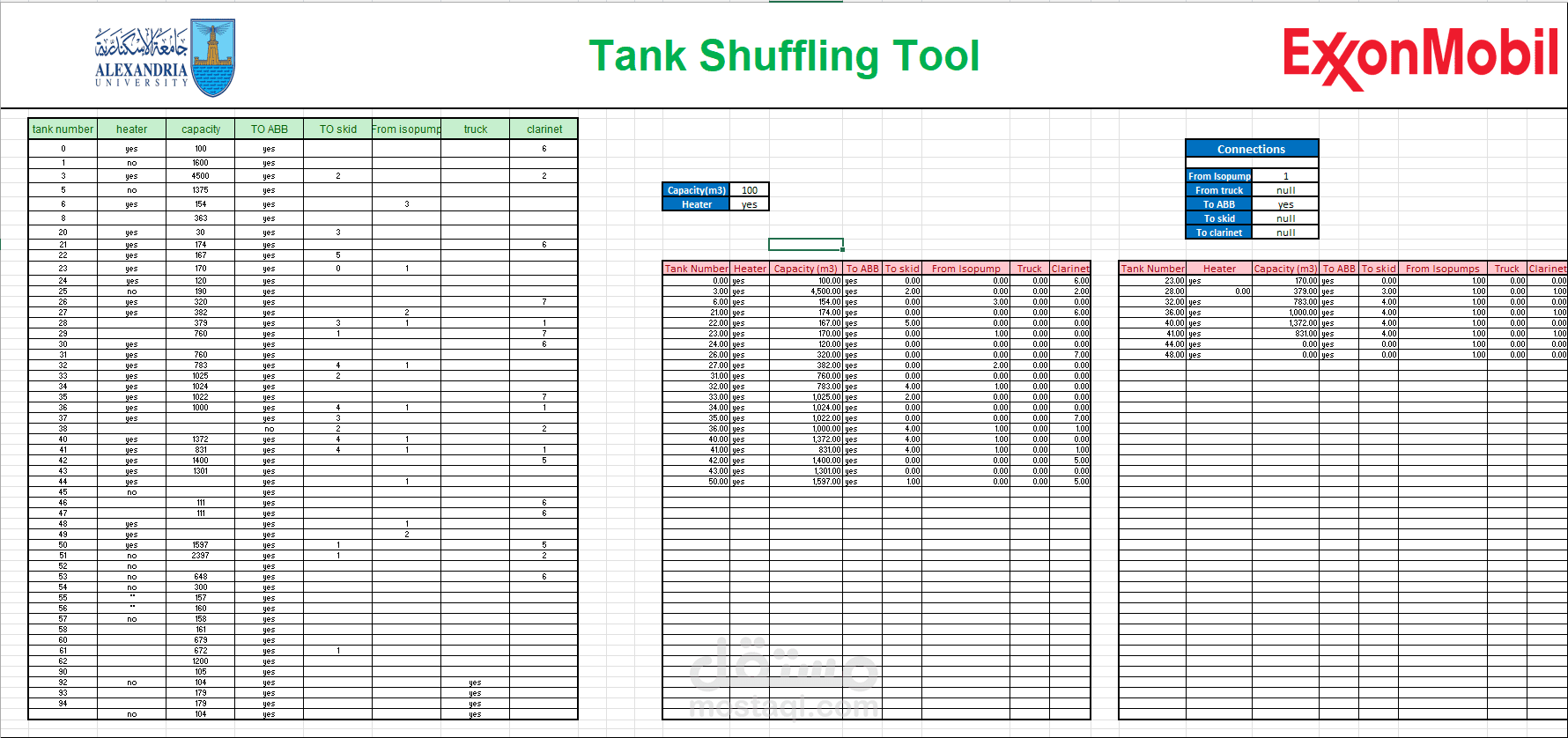
Task: Select tank number 51 in left table
Action: [x=63, y=556]
